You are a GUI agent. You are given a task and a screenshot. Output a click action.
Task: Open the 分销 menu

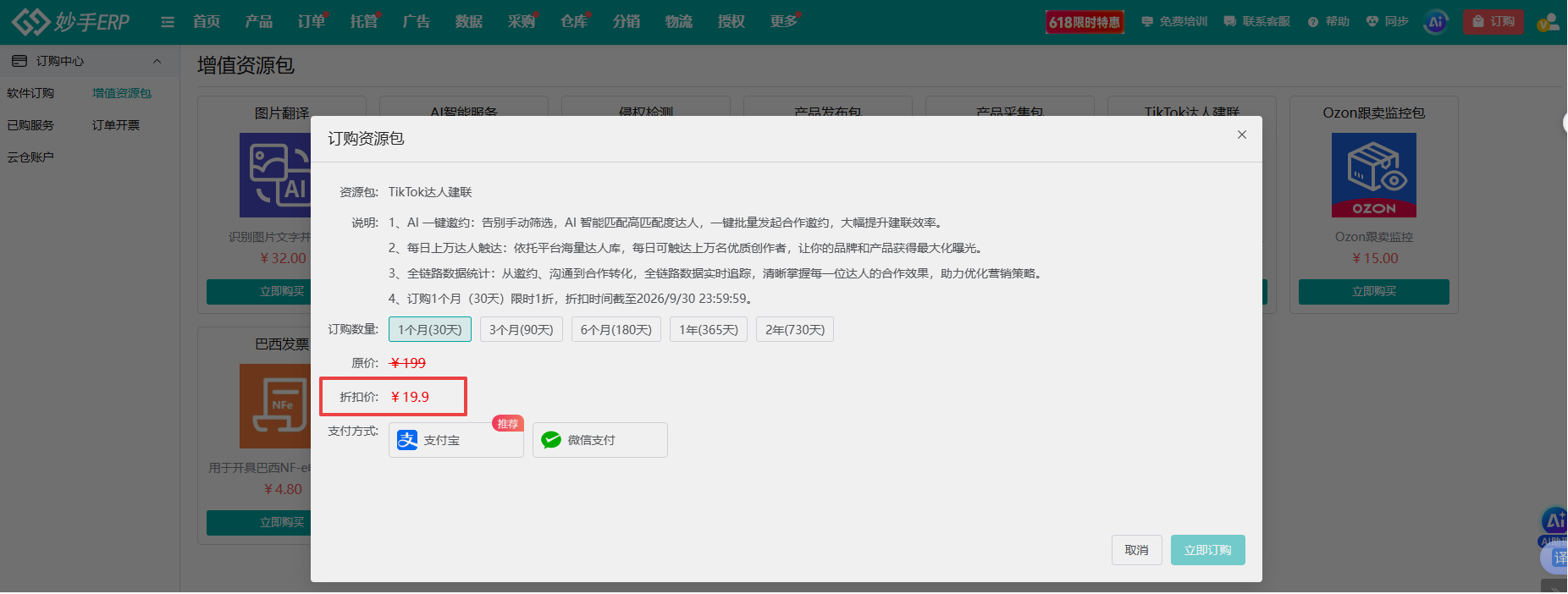click(627, 21)
